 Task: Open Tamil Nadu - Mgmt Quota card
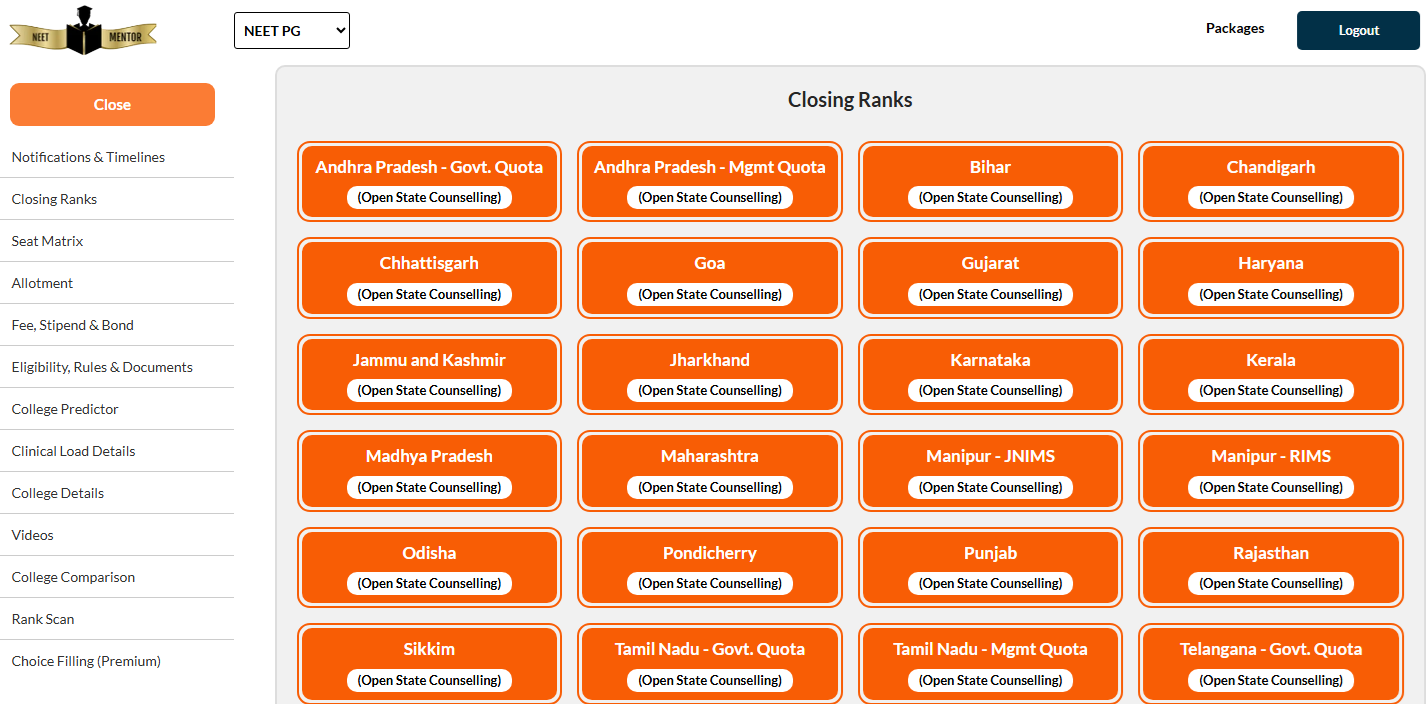coord(990,663)
